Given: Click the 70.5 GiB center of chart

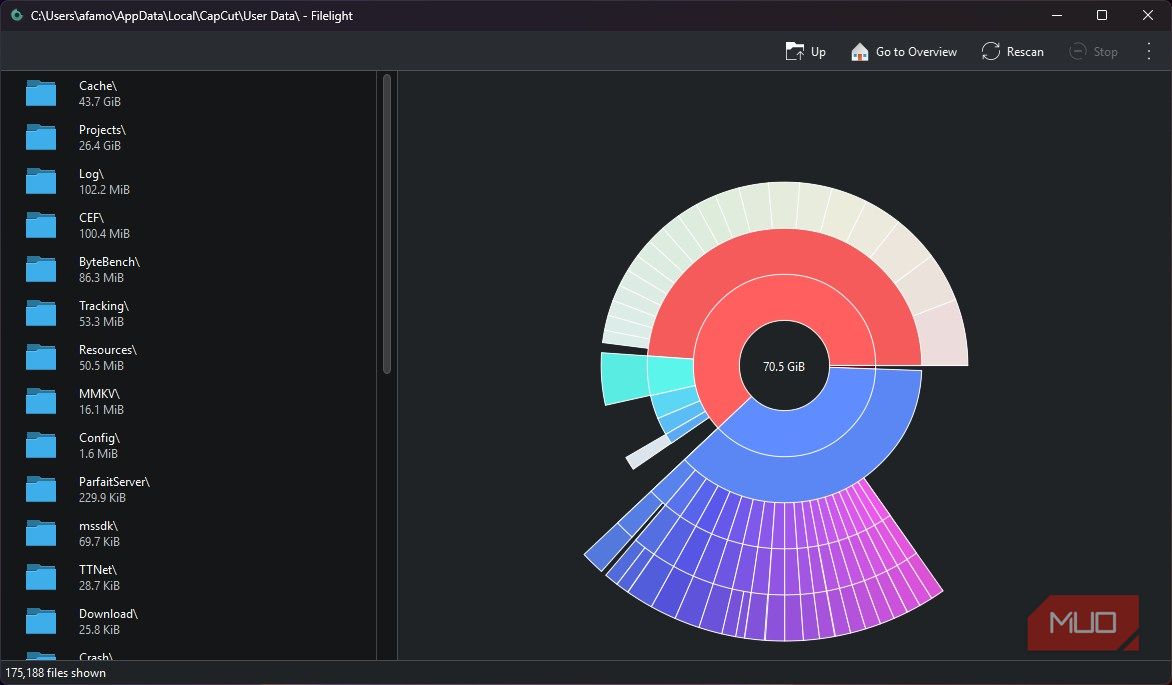Looking at the screenshot, I should tap(783, 366).
